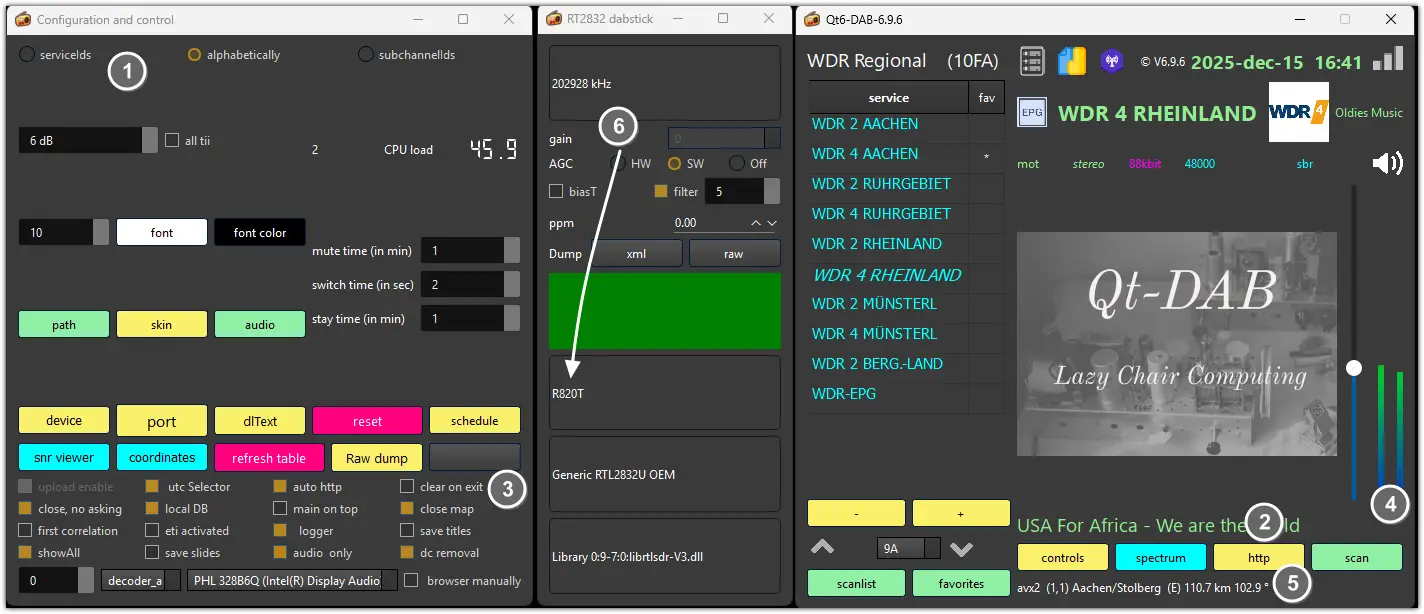Screen dimensions: 1424x614
Task: Select the serviceIds radio button
Action: click(x=27, y=55)
